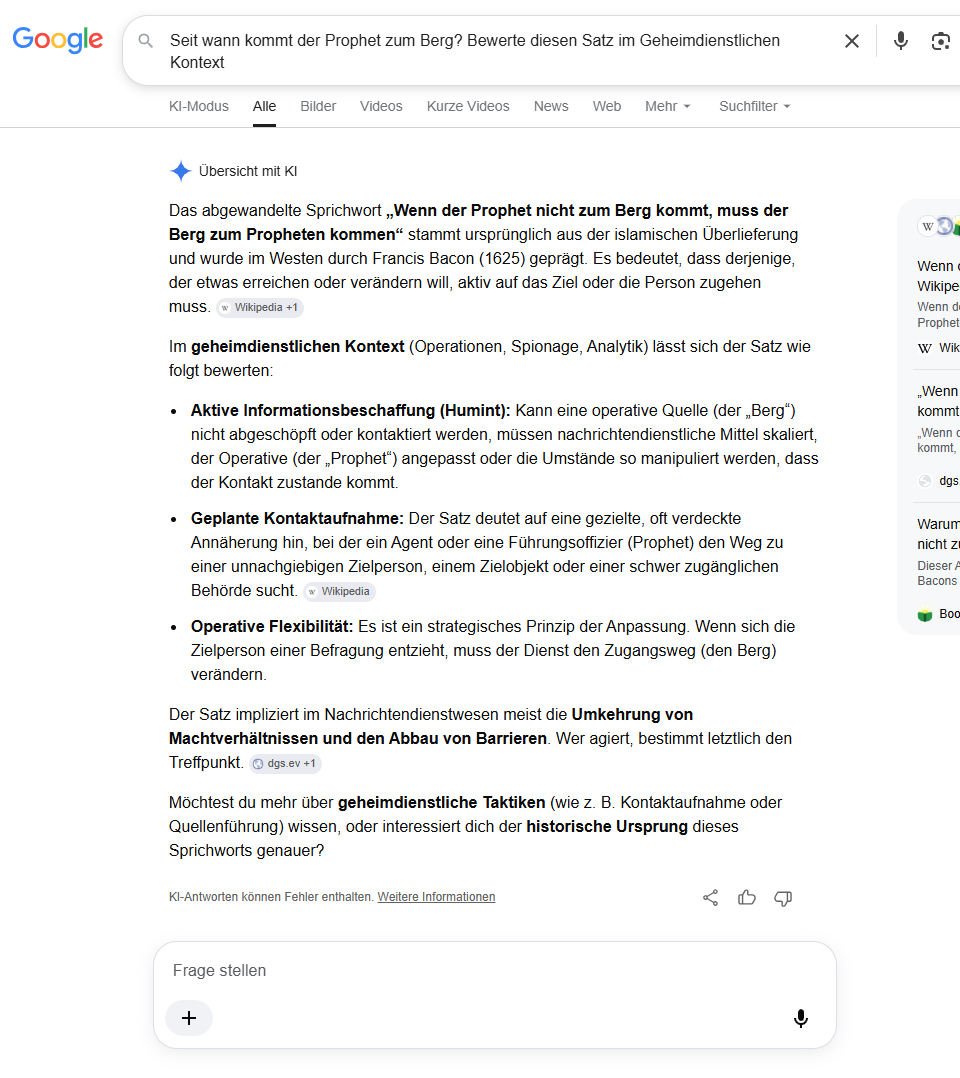The width and height of the screenshot is (960, 1078).
Task: Open the Wikipedia source card at right
Action: coord(938,307)
